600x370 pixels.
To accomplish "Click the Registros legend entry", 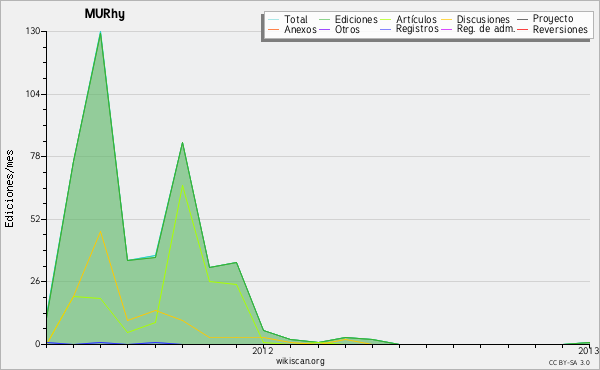I will (x=417, y=29).
